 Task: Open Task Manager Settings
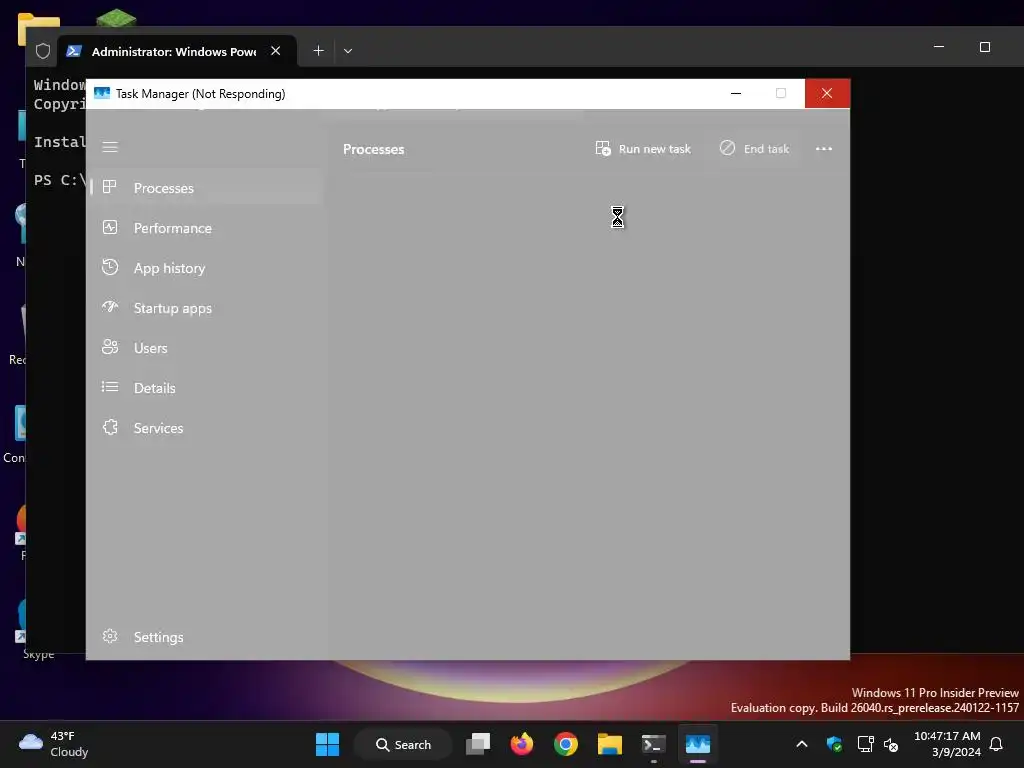click(206, 637)
